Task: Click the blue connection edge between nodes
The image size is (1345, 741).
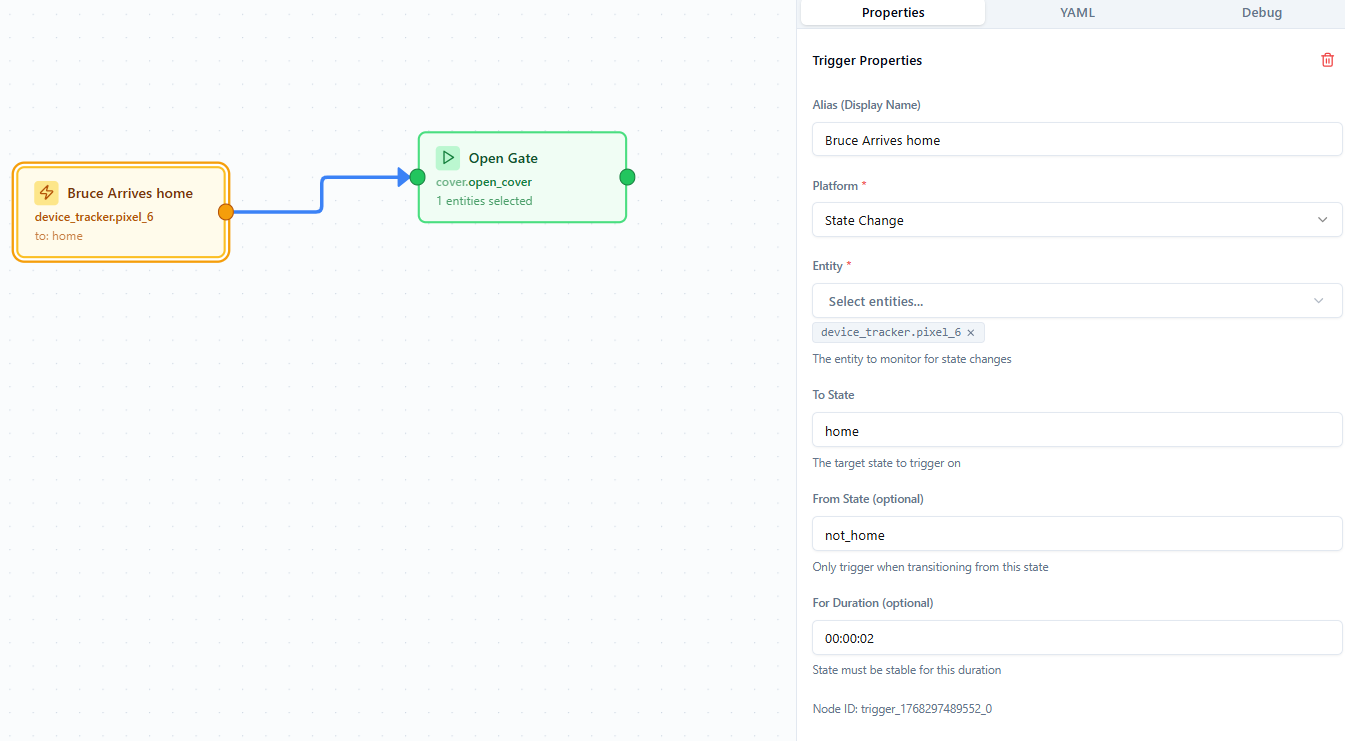Action: [x=321, y=195]
